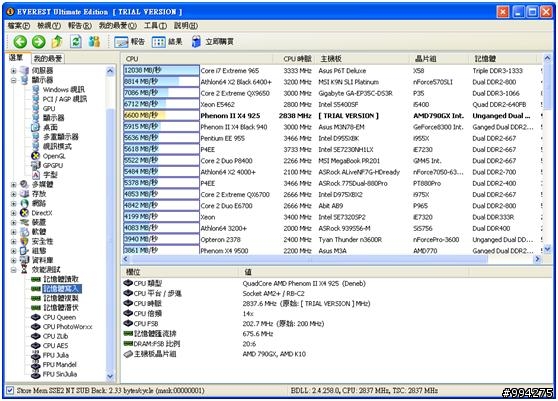Sort by the 記憶體 column header

click(503, 59)
